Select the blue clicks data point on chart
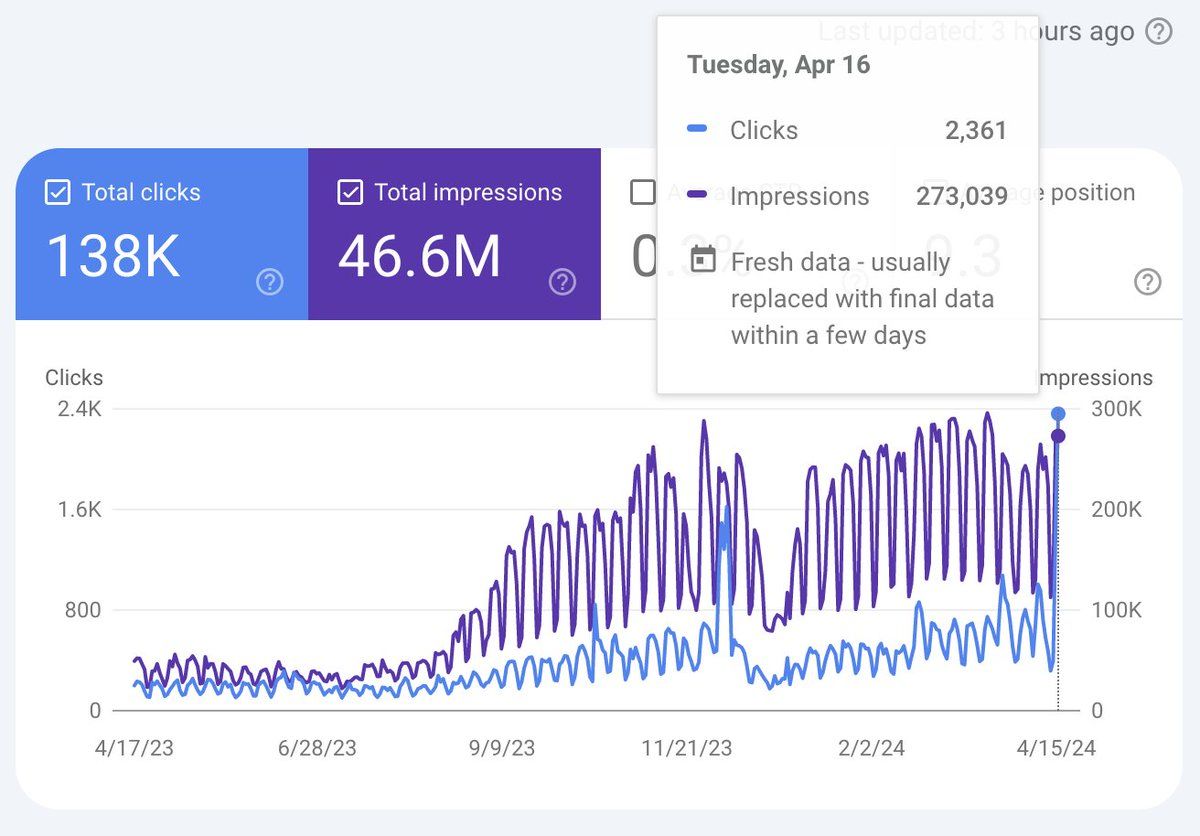The width and height of the screenshot is (1200, 836). click(1058, 414)
